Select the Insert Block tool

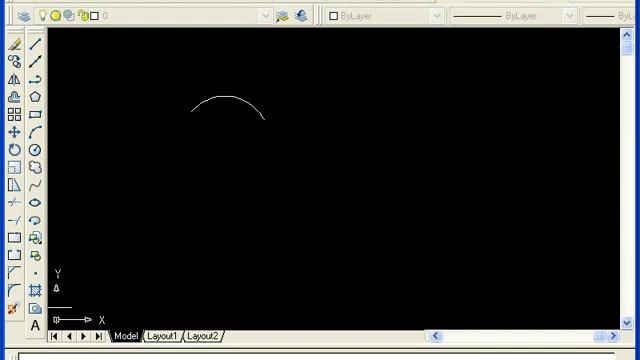35,238
